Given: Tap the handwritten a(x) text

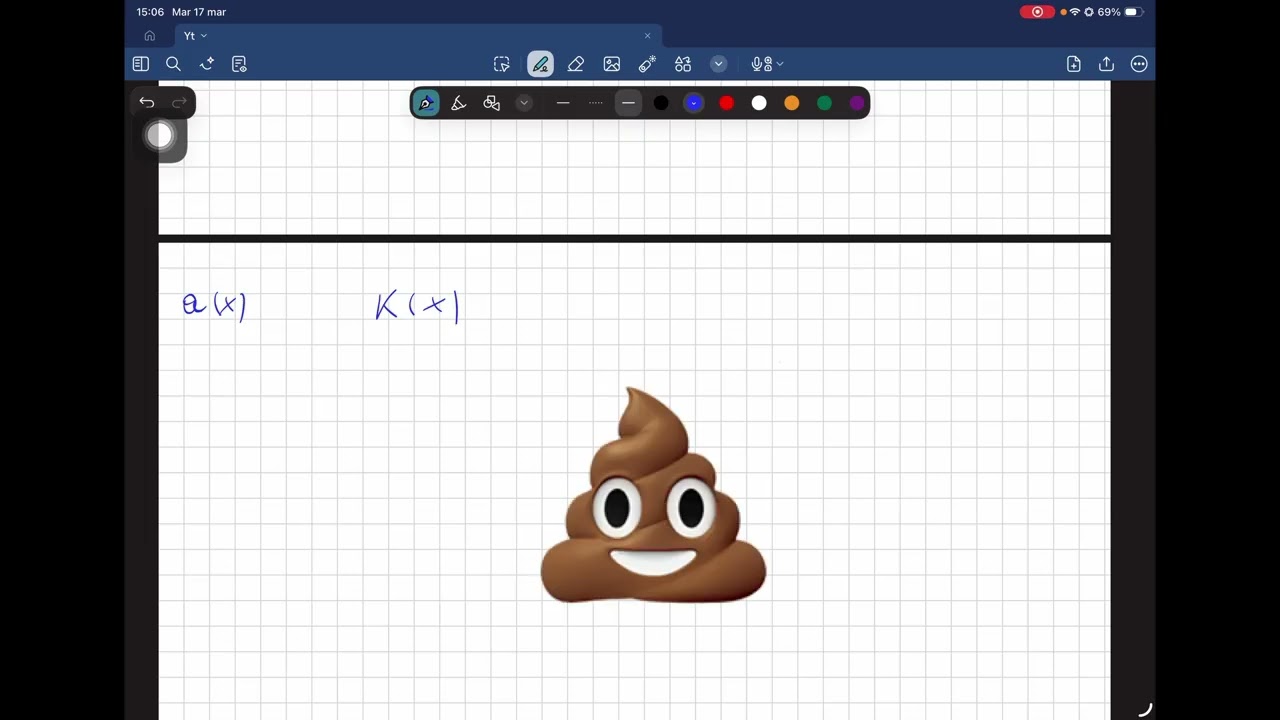Looking at the screenshot, I should pyautogui.click(x=214, y=305).
